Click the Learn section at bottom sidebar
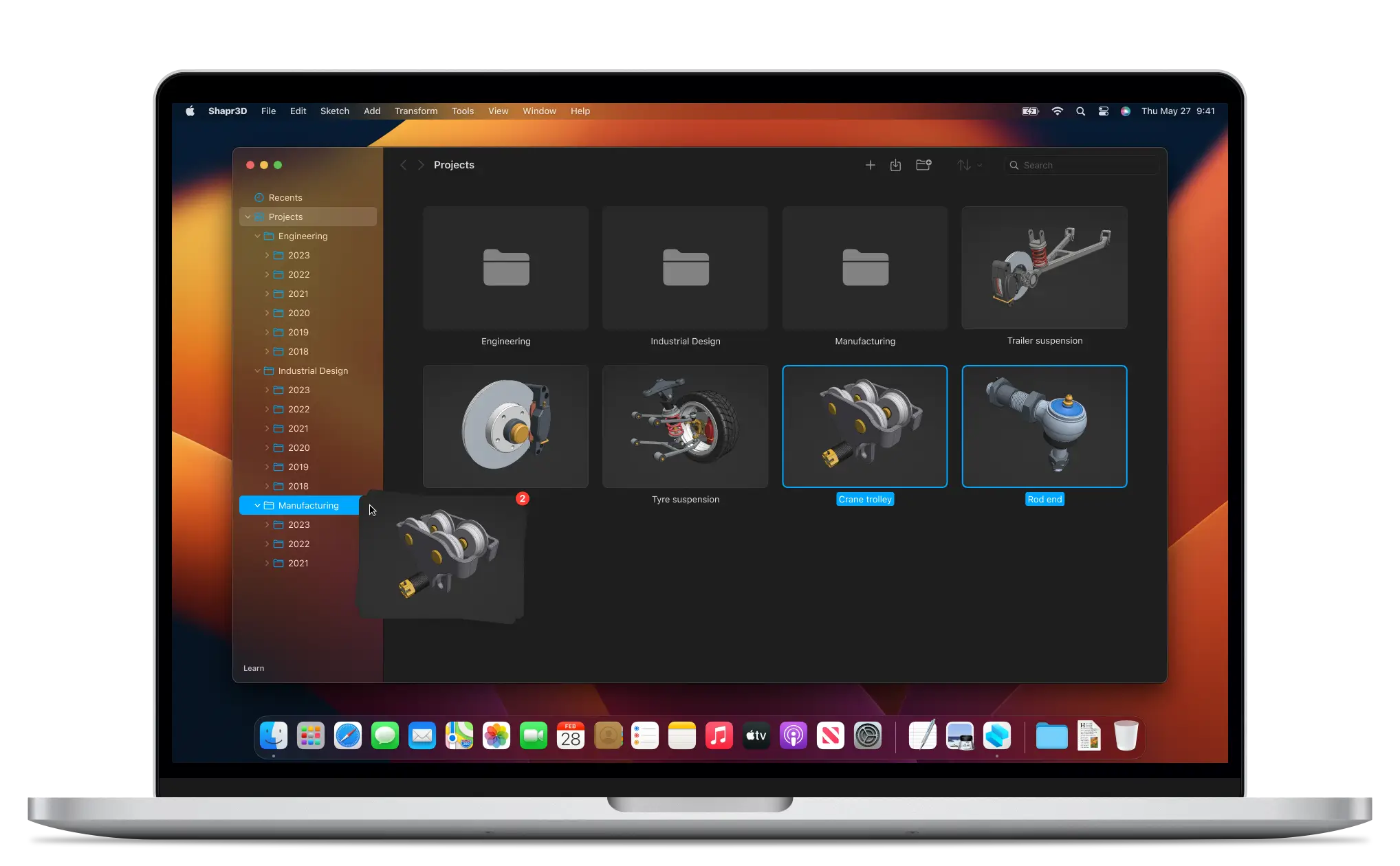Screen dimensions: 1400x866 coord(254,667)
